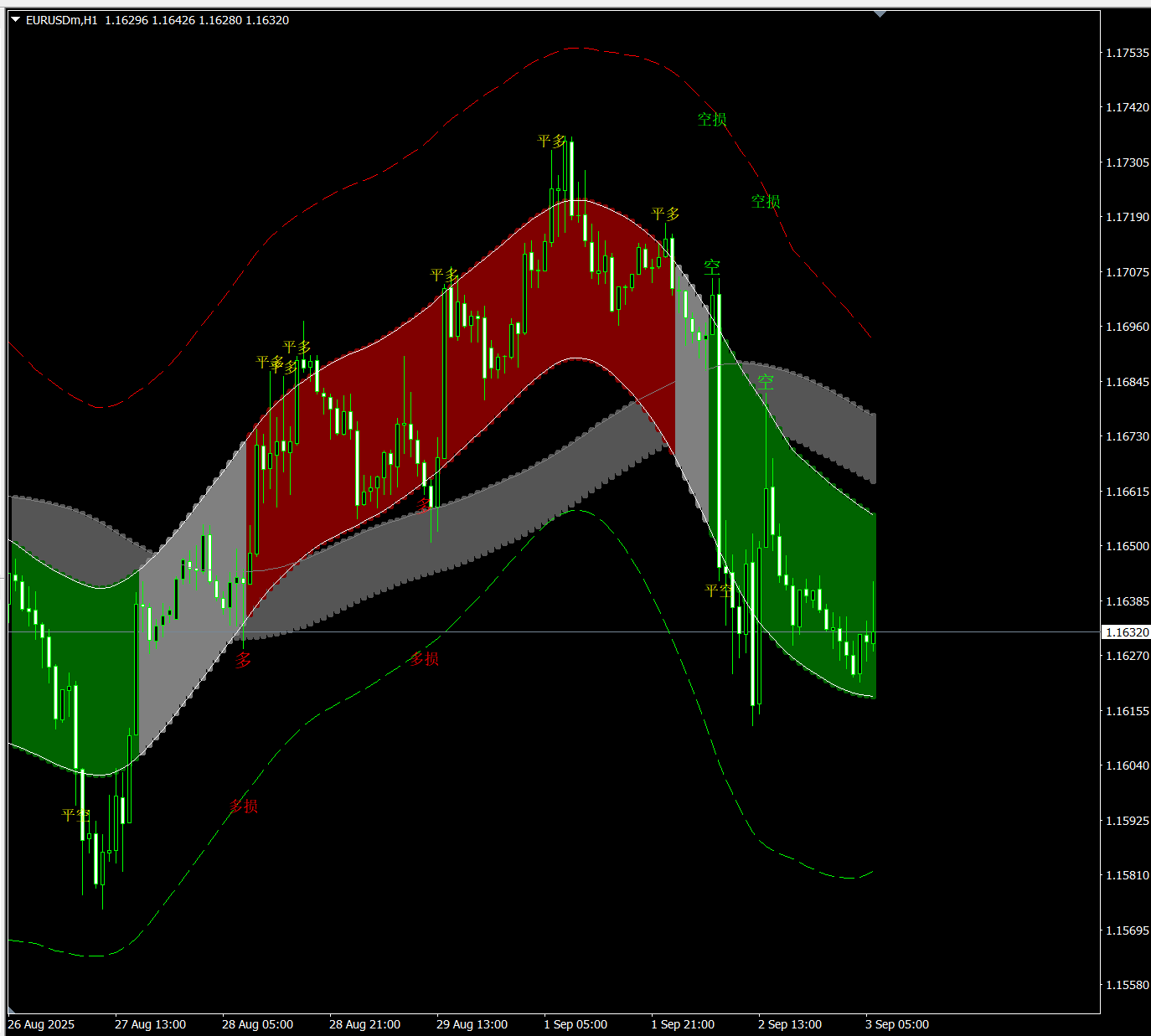Click the 3 Sep 05:00 time label

click(897, 1024)
